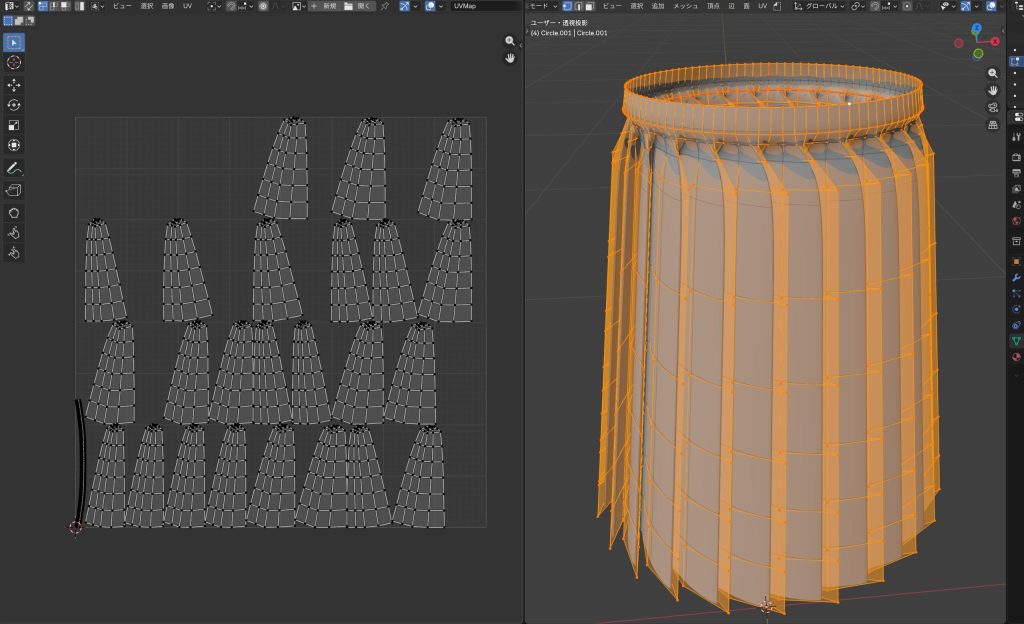Toggle image pin in UV editor header
1024x624 pixels.
pos(385,6)
